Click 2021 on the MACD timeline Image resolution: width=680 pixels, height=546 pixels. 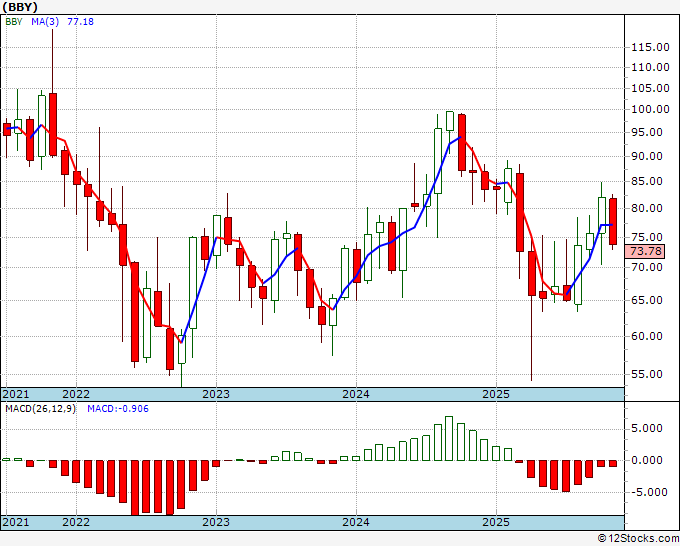pos(16,522)
